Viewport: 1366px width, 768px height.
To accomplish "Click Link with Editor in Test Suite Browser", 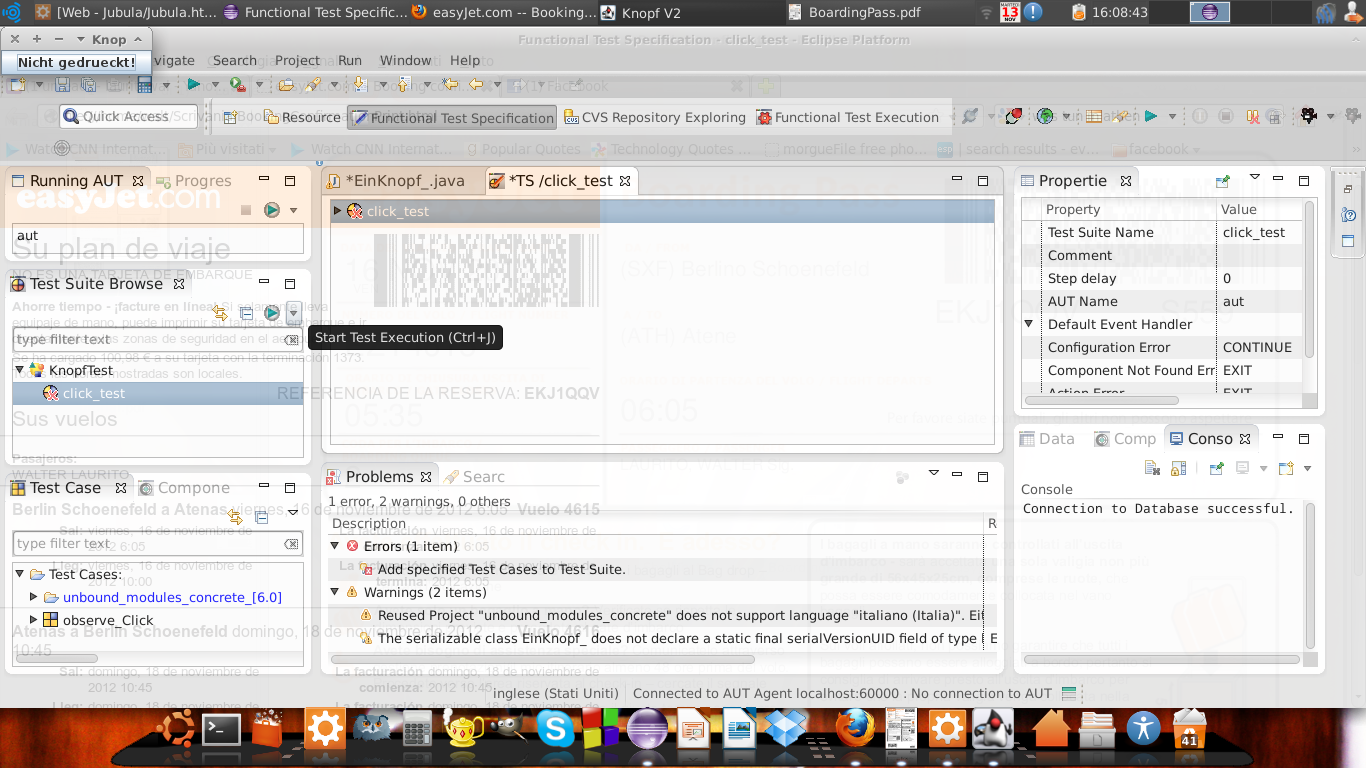I will tap(222, 313).
